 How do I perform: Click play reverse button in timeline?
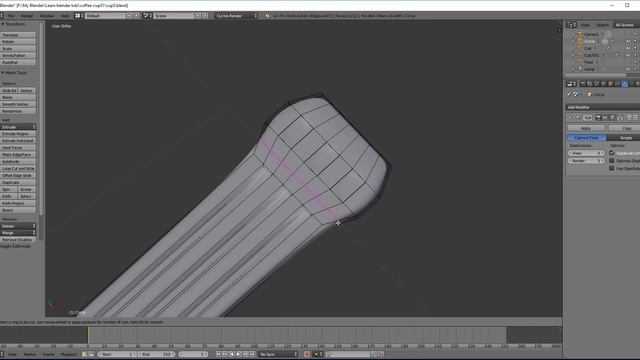coord(232,354)
